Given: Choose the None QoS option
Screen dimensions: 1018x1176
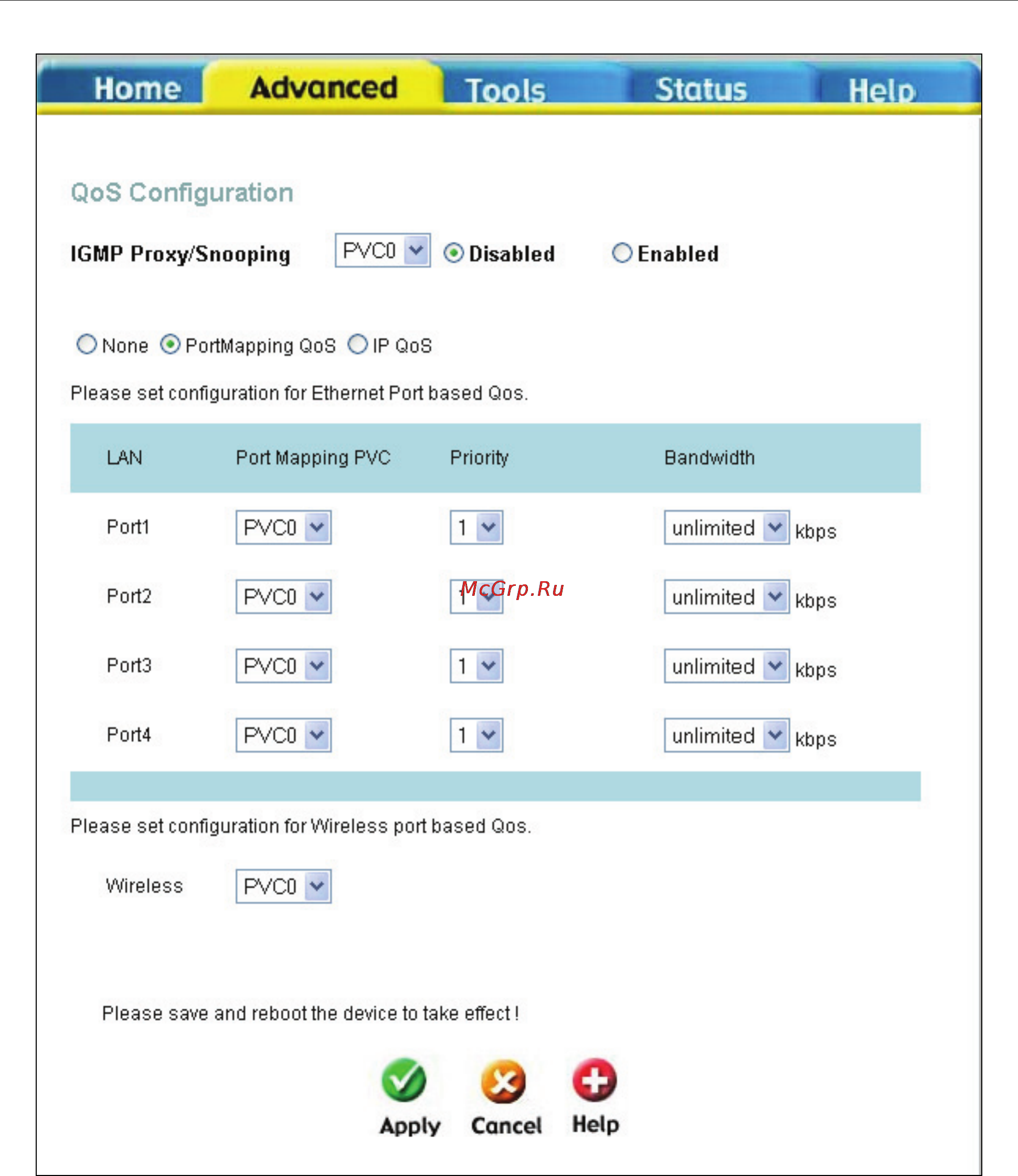Looking at the screenshot, I should click(x=87, y=344).
